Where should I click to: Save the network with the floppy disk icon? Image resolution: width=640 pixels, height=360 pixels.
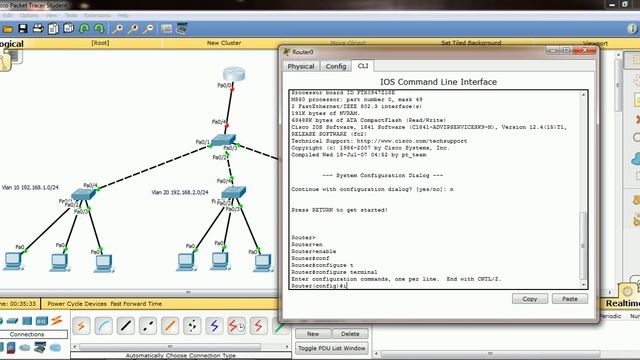(23, 29)
